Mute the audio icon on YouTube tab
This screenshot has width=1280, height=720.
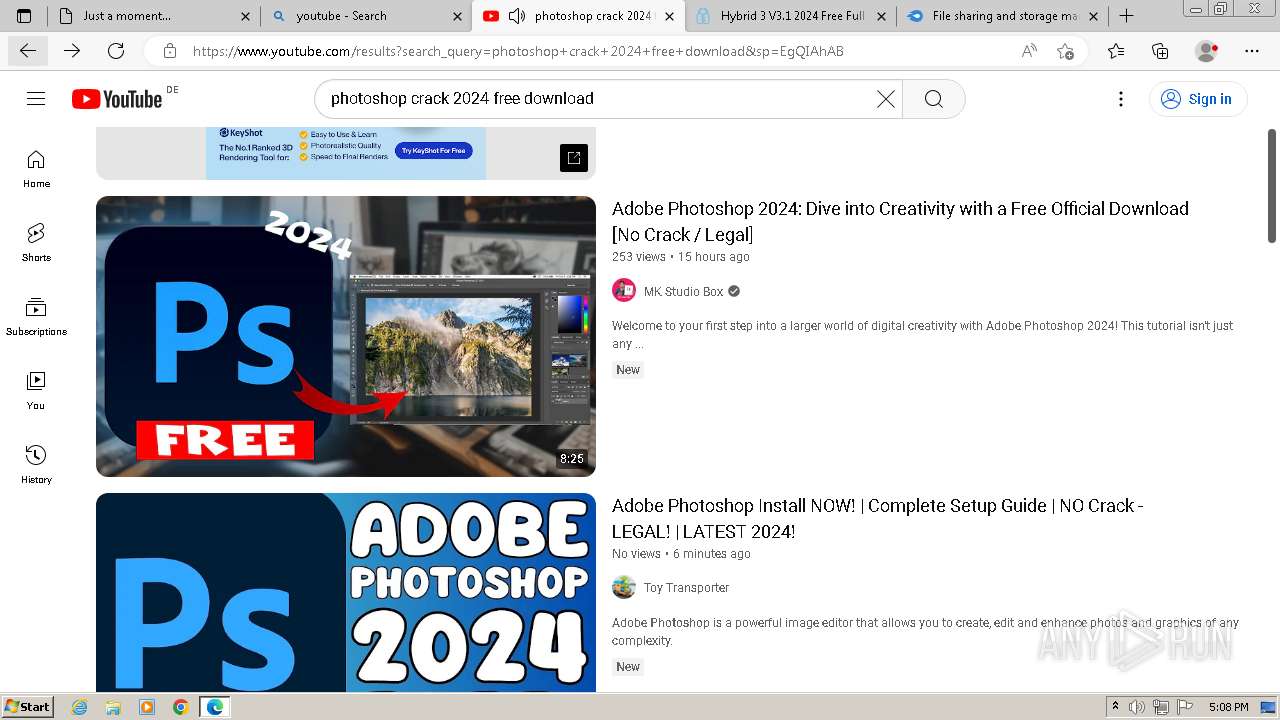[517, 16]
